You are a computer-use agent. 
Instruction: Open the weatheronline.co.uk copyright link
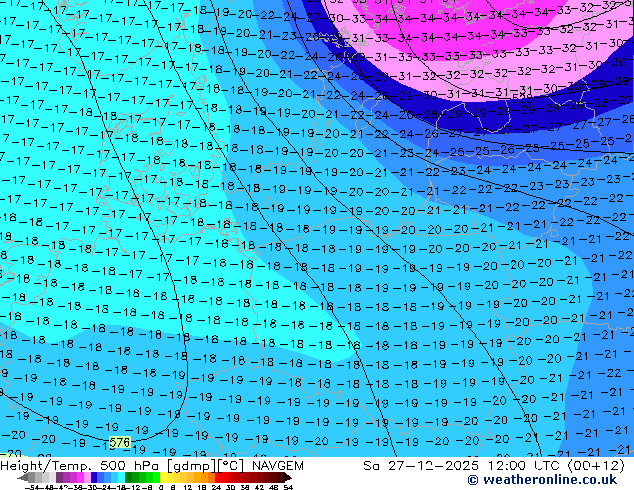click(543, 480)
